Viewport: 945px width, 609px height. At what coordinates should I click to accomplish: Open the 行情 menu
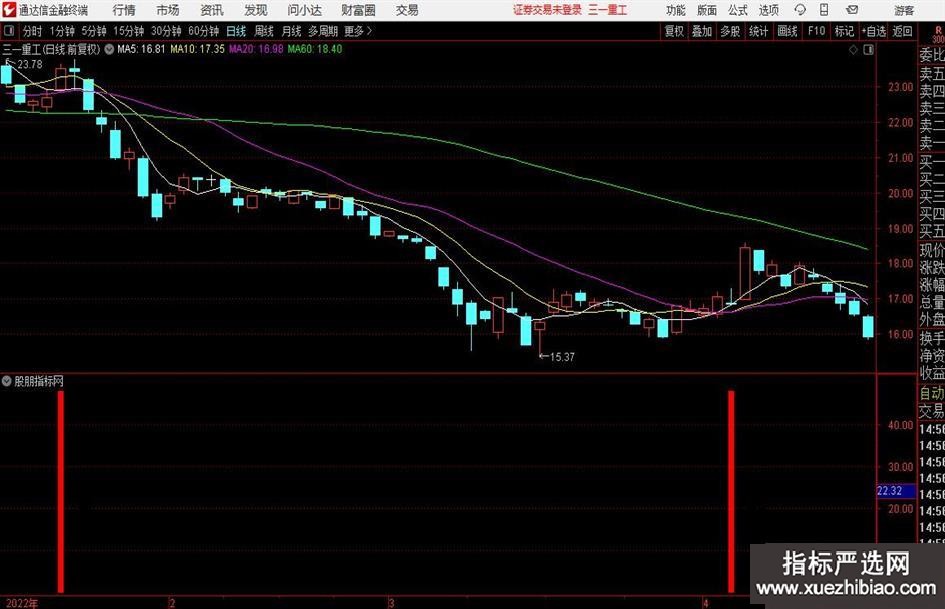[x=124, y=10]
